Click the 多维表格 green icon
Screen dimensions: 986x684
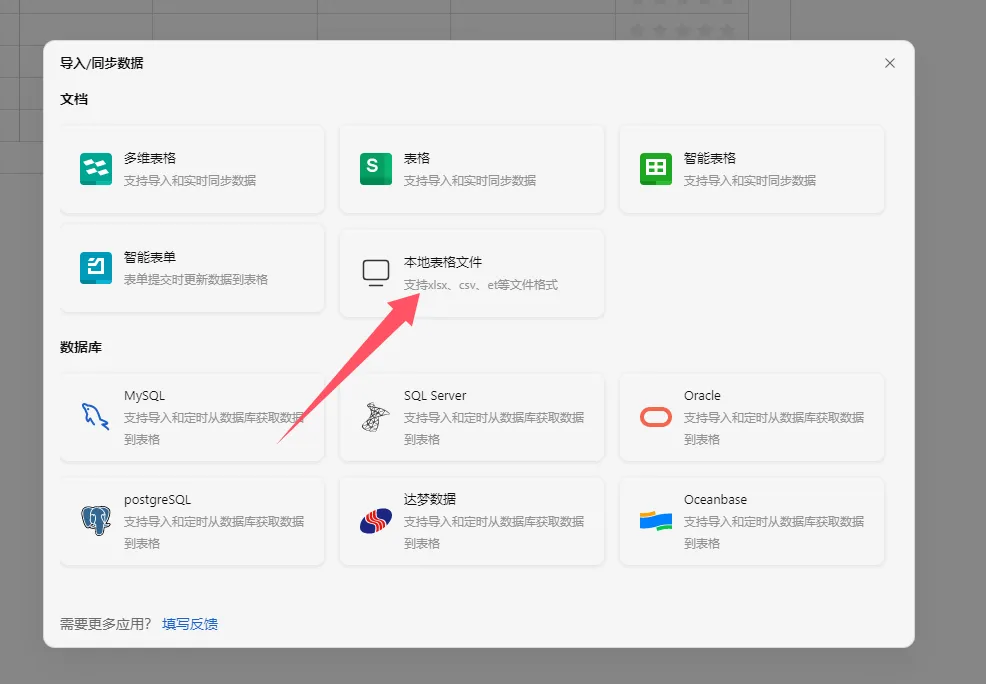(96, 169)
